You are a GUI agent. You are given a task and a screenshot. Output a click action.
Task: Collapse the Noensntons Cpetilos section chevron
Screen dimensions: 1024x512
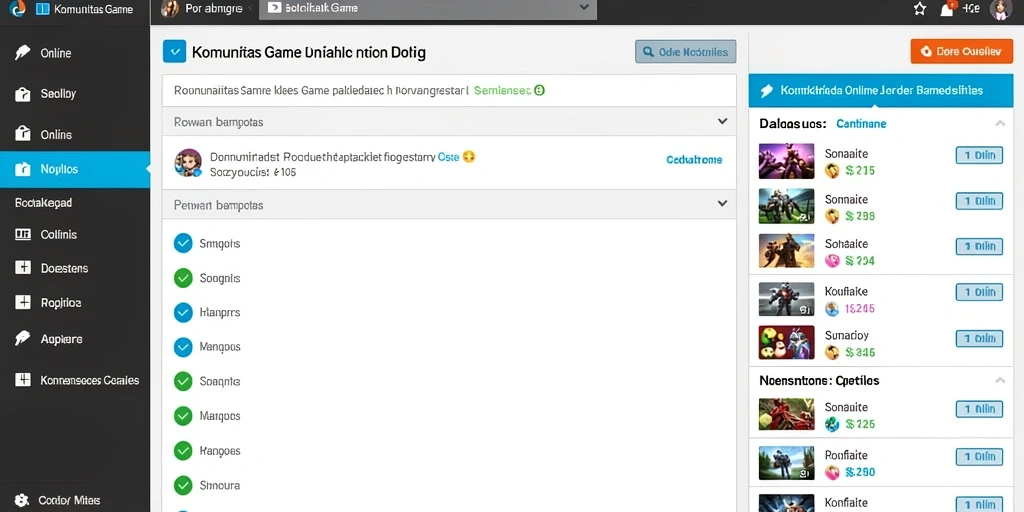1000,380
